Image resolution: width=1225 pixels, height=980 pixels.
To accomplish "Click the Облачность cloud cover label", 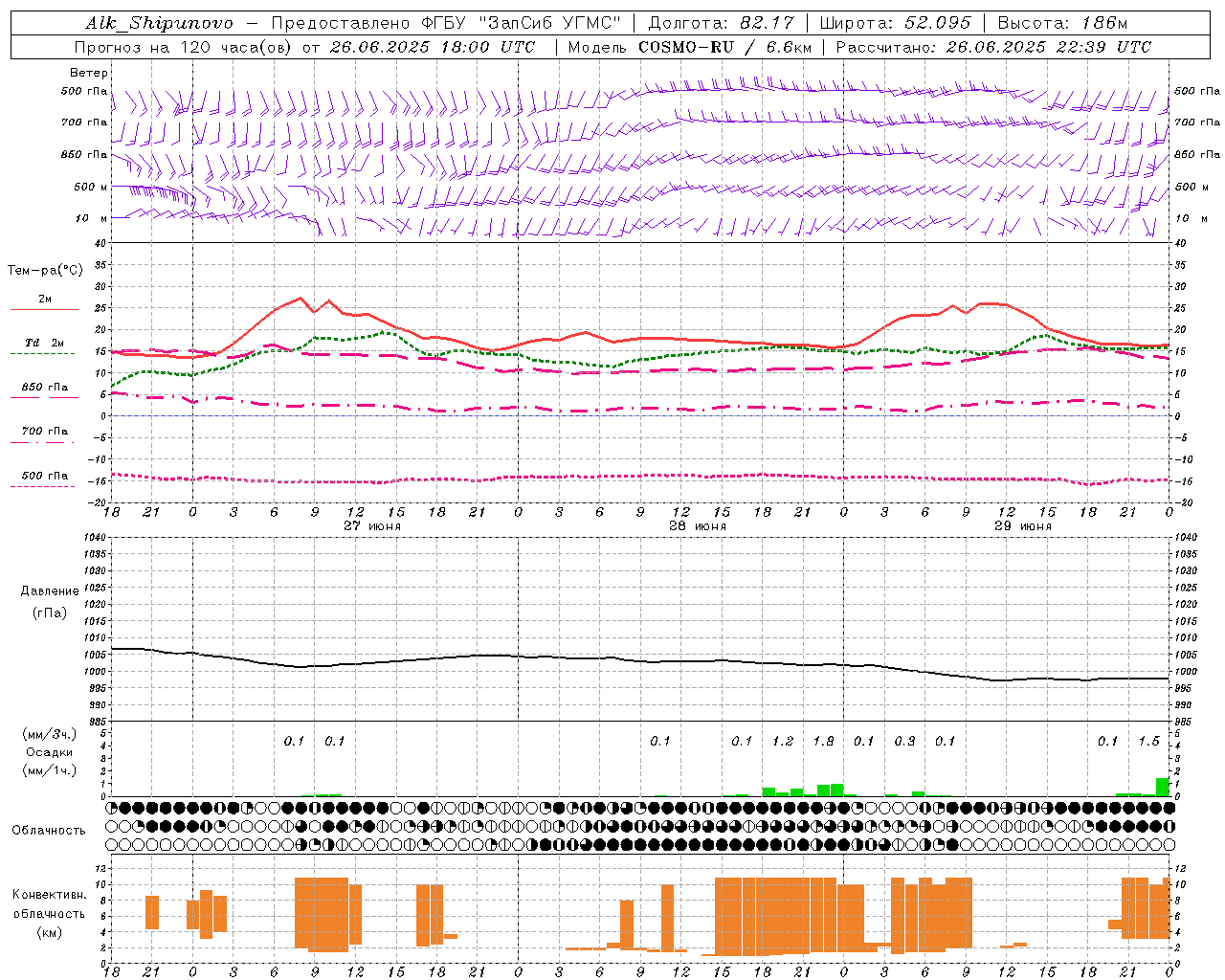I will click(49, 831).
